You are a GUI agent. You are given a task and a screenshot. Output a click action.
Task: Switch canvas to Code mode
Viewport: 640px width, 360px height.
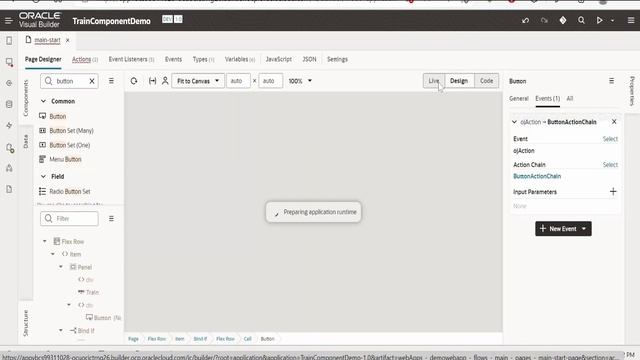[487, 81]
